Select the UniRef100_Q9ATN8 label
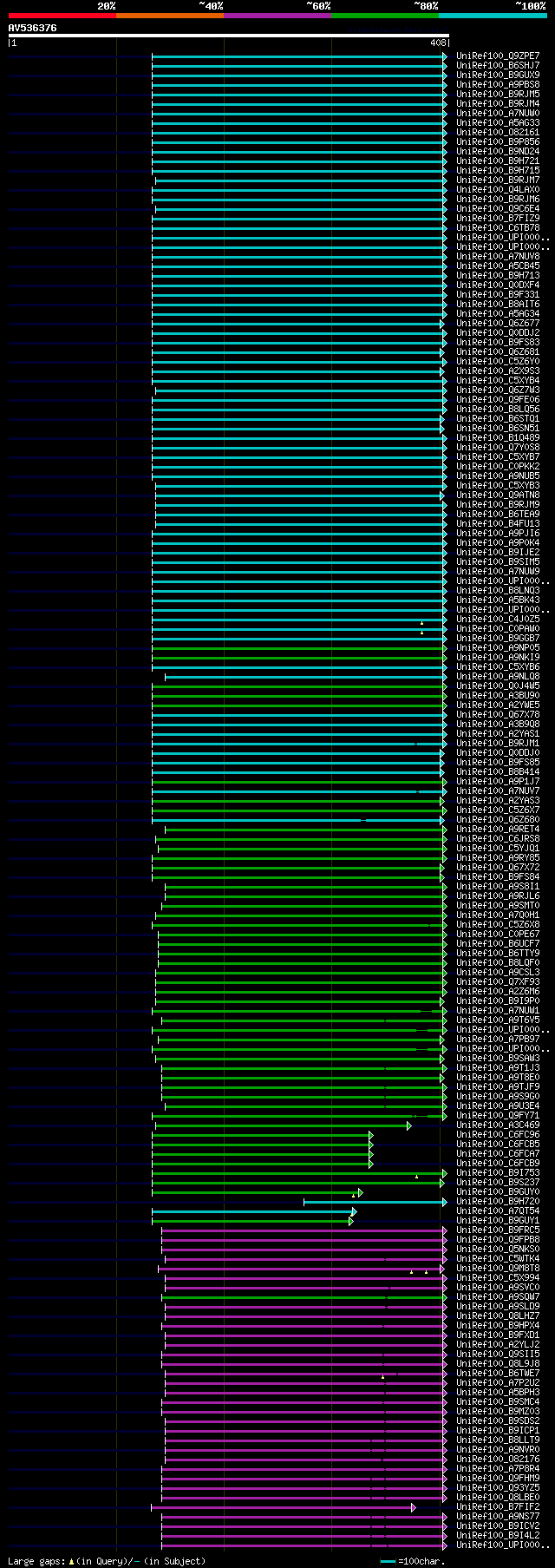The width and height of the screenshot is (555, 1568). [498, 495]
